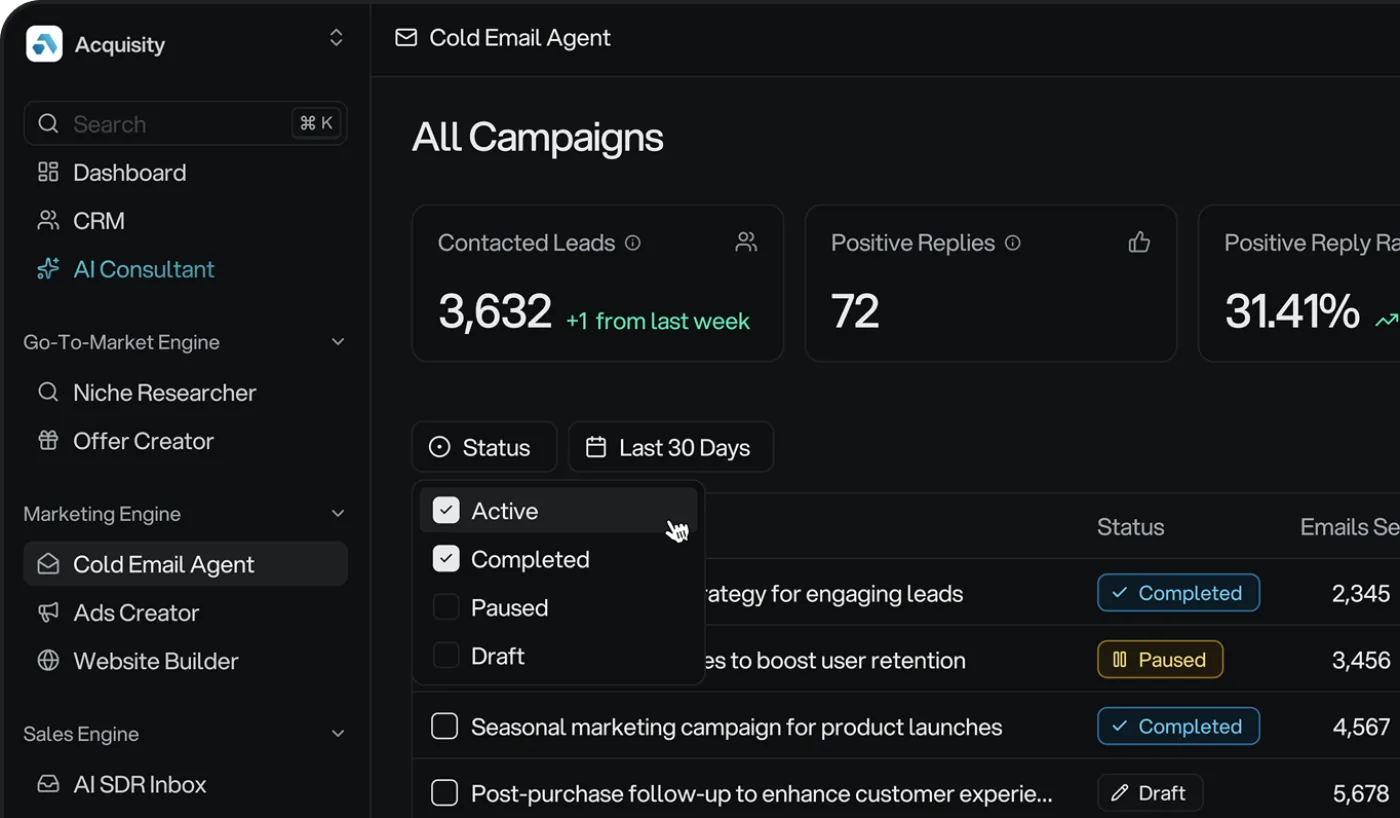Open the Last 30 Days date filter

(670, 447)
